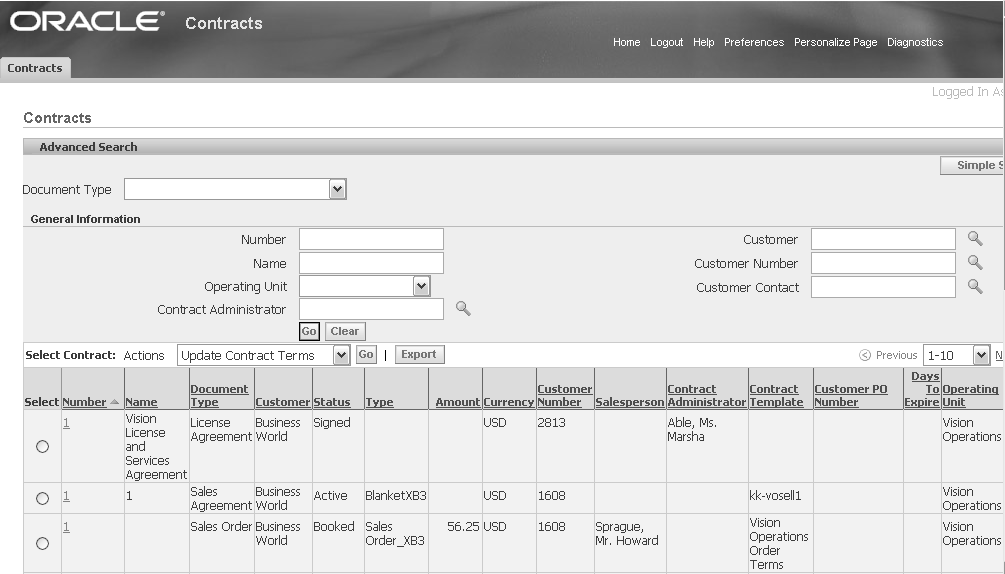
Task: Click the Export button
Action: (x=419, y=354)
